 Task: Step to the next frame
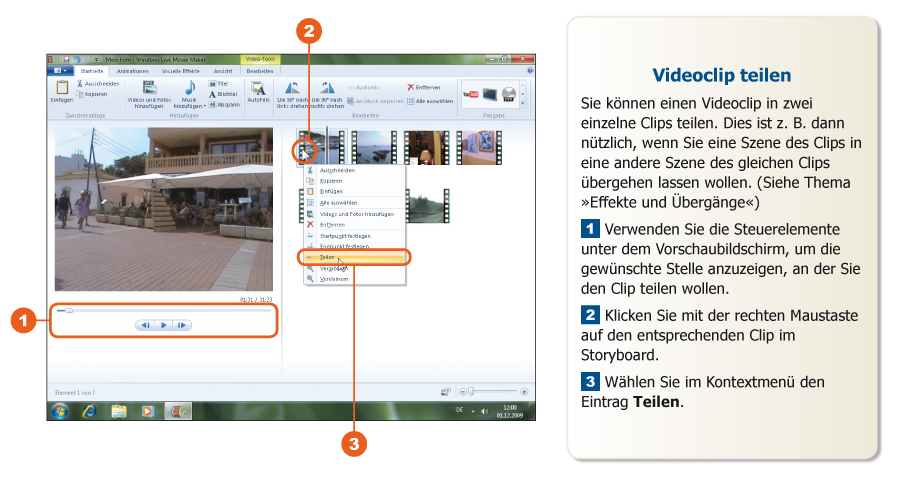(182, 325)
